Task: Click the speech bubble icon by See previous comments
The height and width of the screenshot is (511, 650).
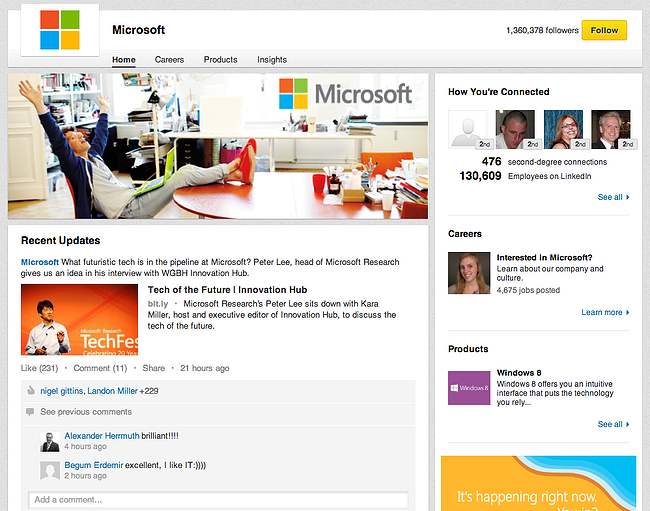Action: [x=30, y=412]
